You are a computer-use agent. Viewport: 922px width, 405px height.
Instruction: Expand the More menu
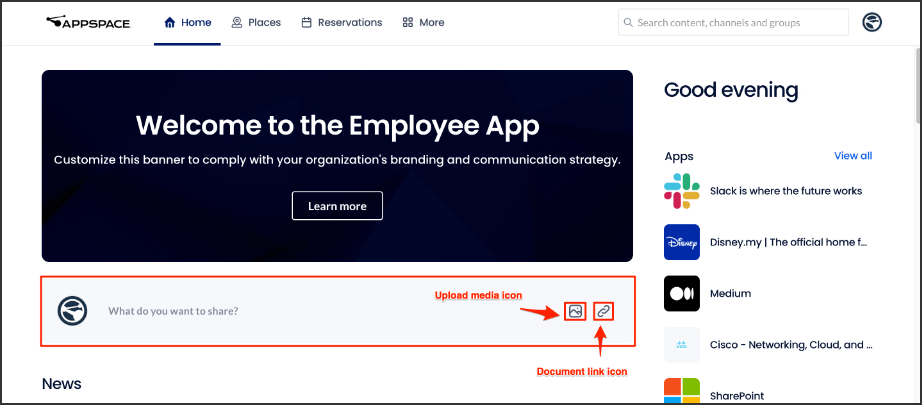[x=423, y=22]
